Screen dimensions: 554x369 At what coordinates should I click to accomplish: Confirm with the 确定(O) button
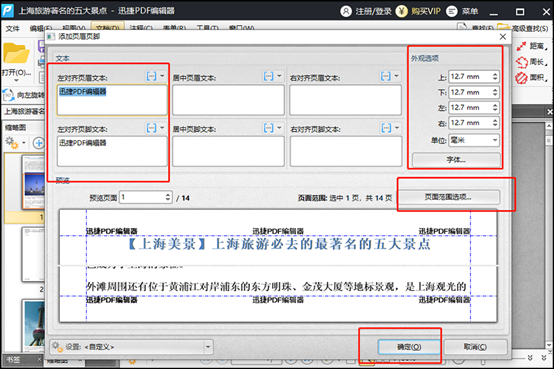[x=409, y=347]
